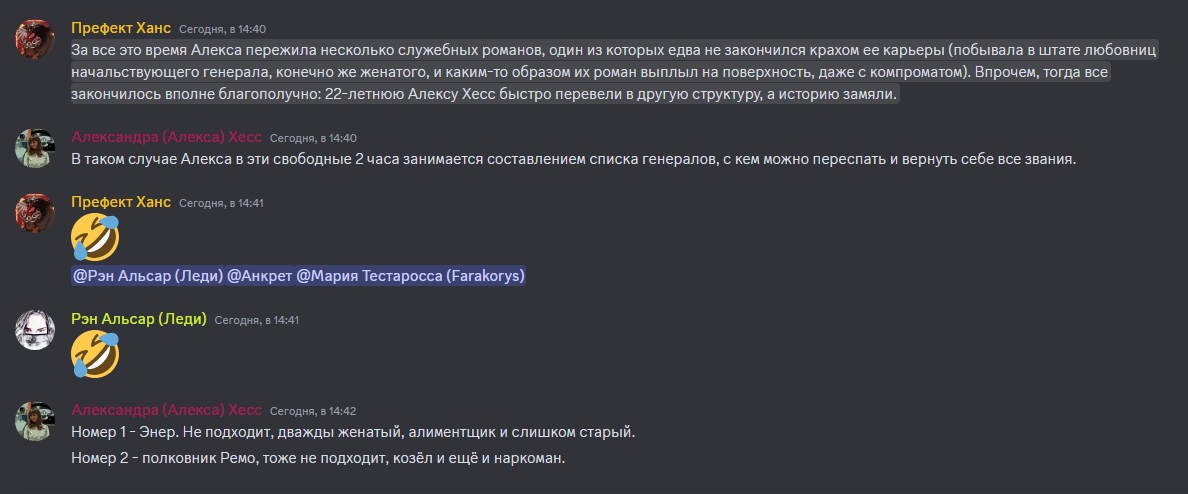Click message about list of generals
Viewport: 1188px width, 494px height.
574,160
